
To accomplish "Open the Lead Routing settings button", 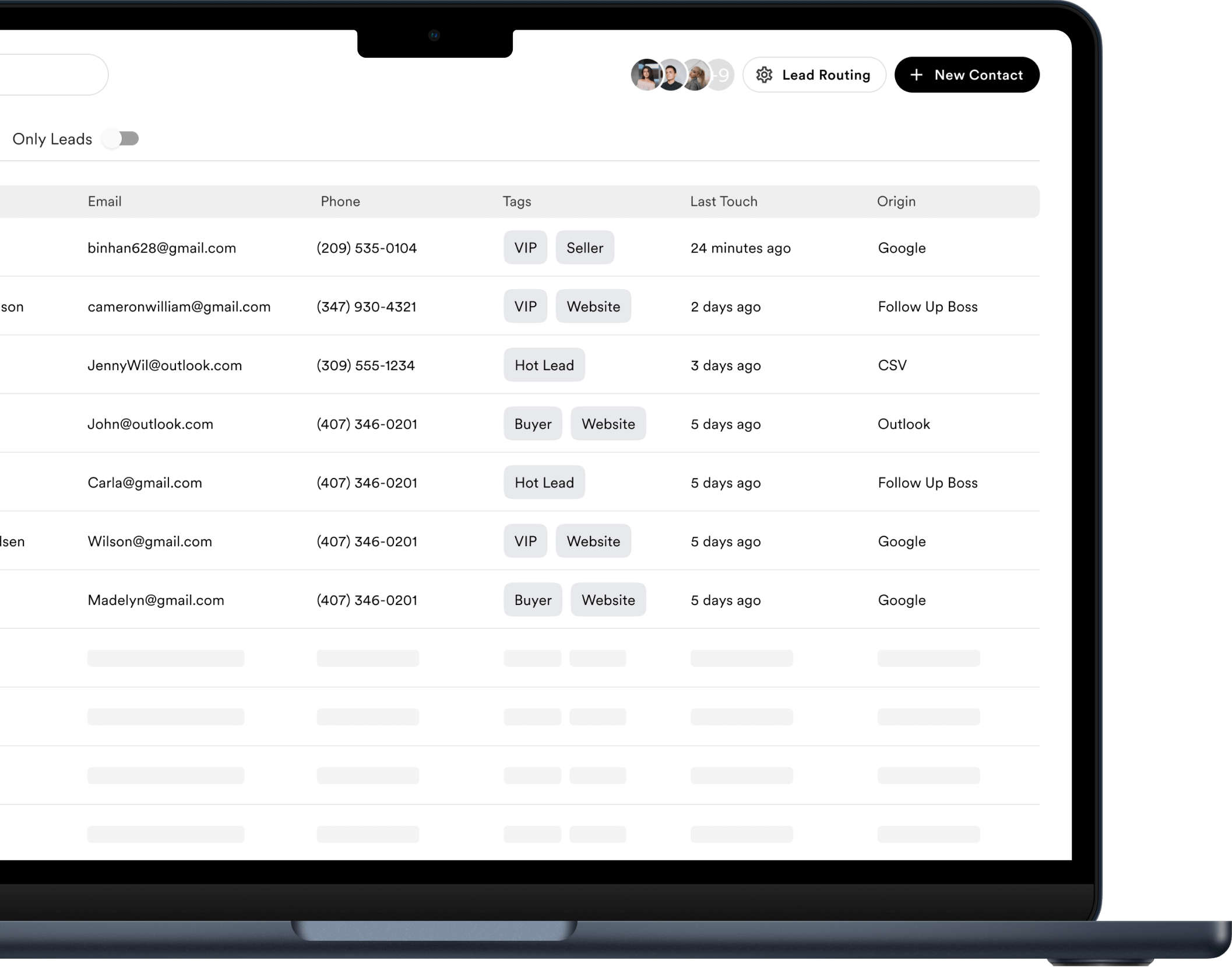I will [814, 75].
